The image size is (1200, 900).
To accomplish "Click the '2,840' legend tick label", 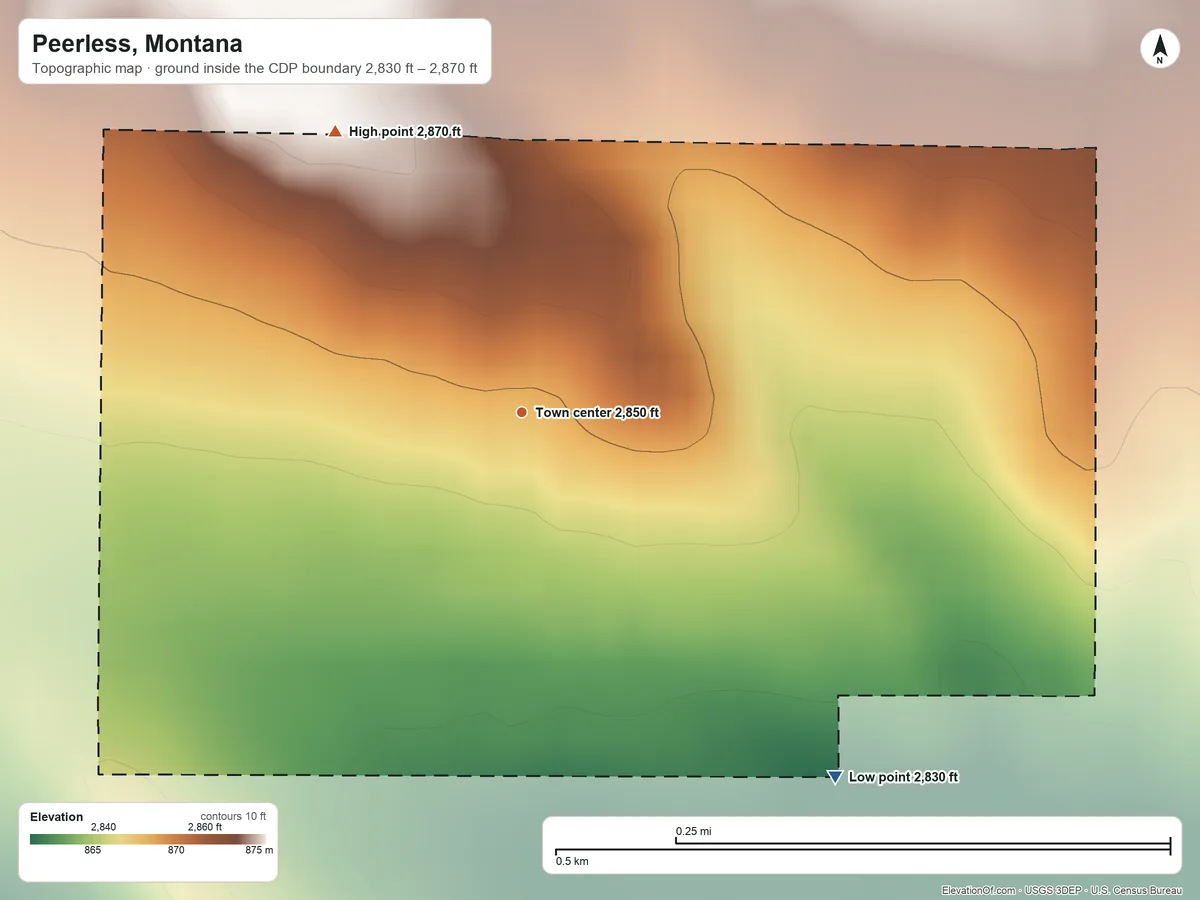I will point(103,827).
